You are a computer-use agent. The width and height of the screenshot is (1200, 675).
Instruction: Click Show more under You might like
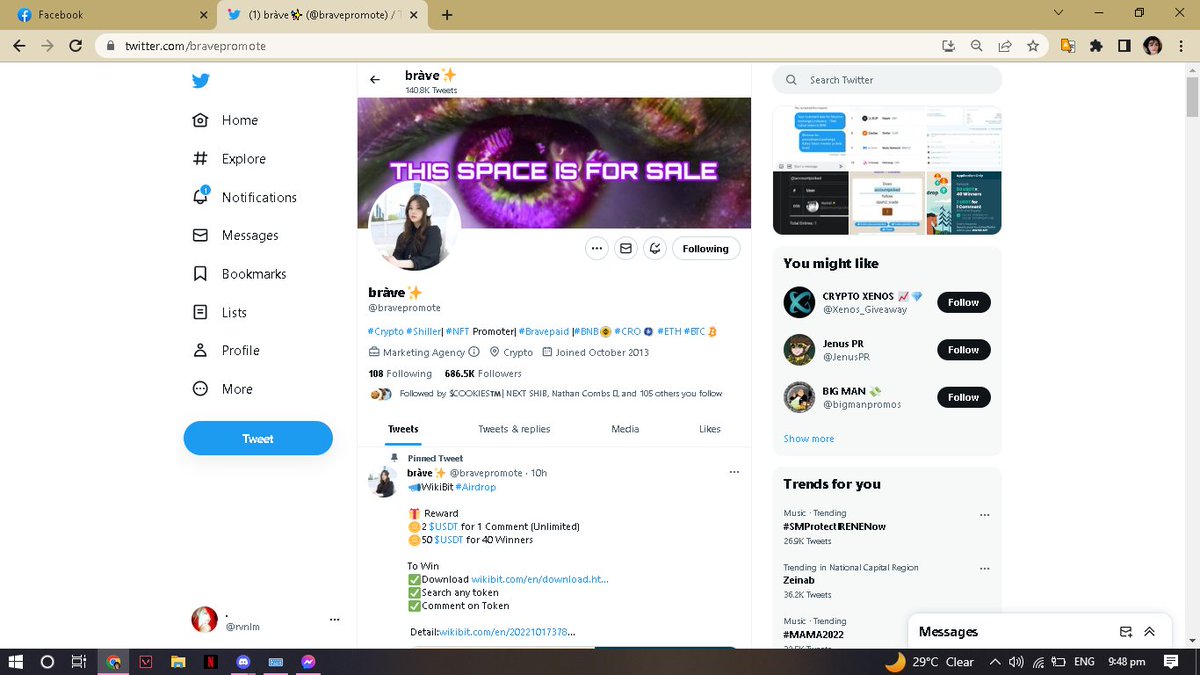(809, 439)
